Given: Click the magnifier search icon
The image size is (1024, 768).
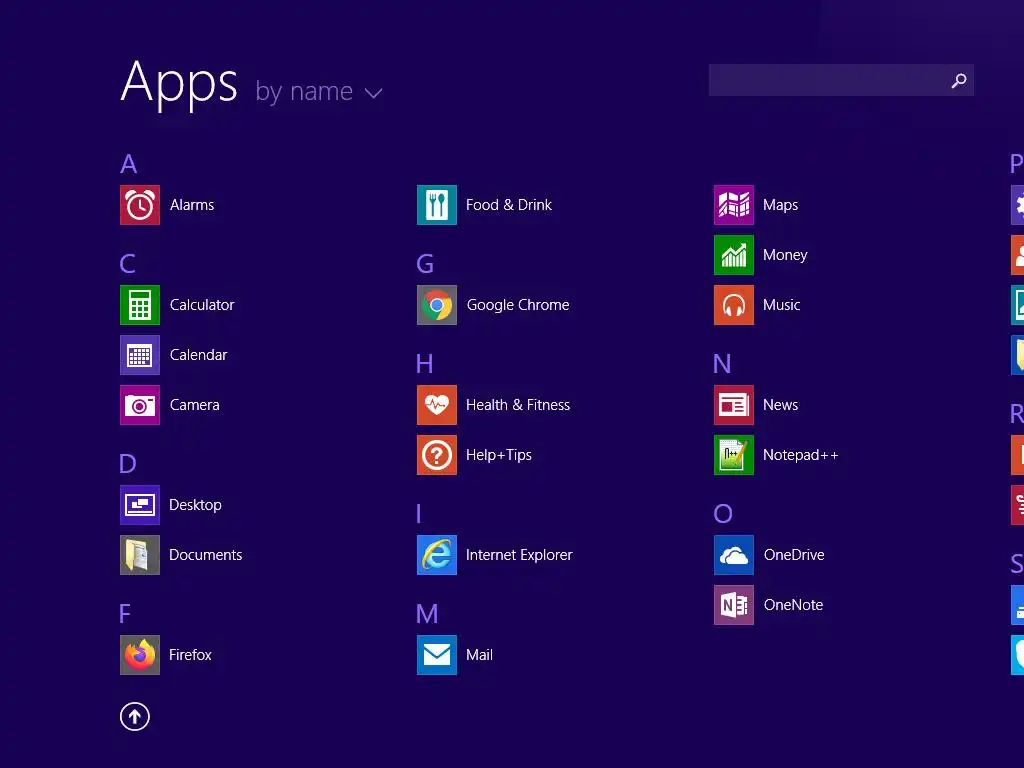Looking at the screenshot, I should click(959, 80).
